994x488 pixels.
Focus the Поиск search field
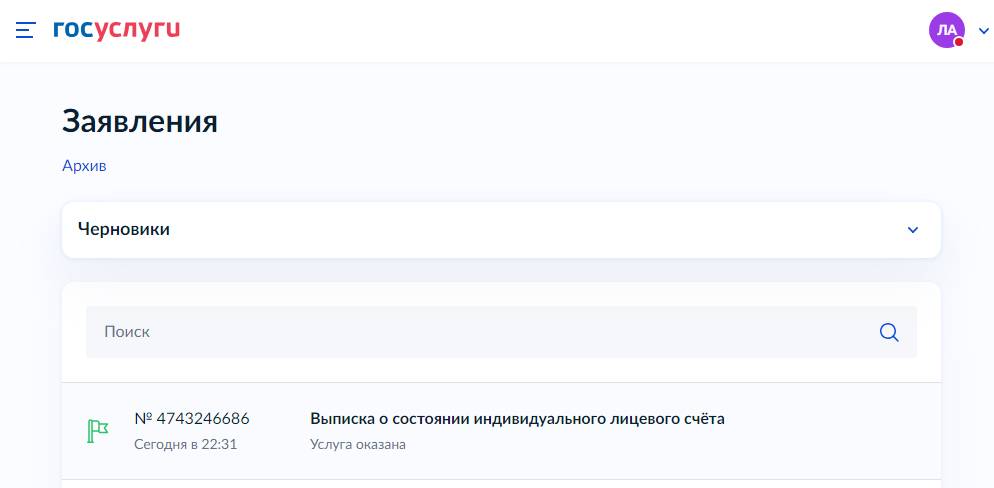click(x=482, y=332)
